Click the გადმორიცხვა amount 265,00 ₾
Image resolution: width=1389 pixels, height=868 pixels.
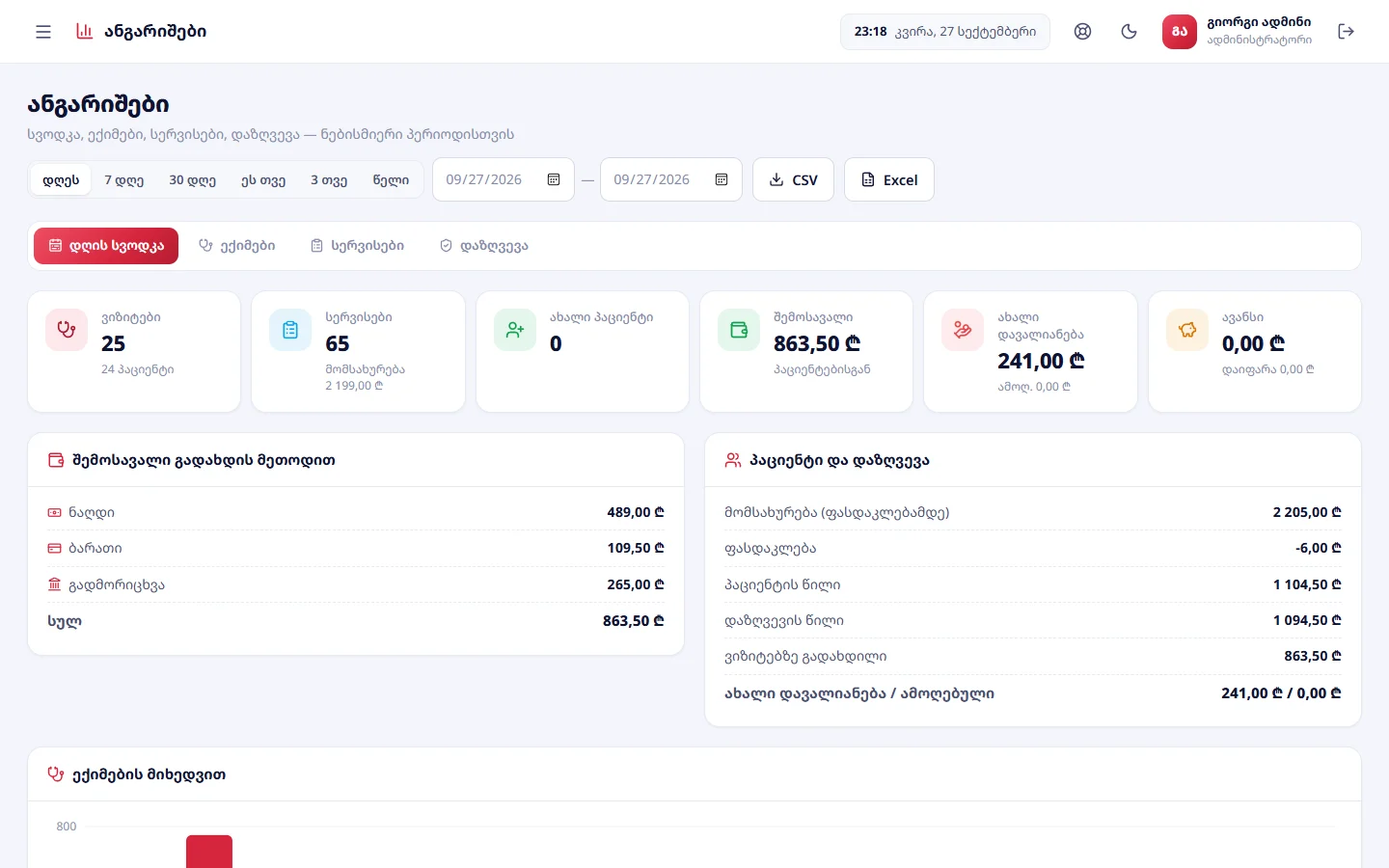pos(636,584)
